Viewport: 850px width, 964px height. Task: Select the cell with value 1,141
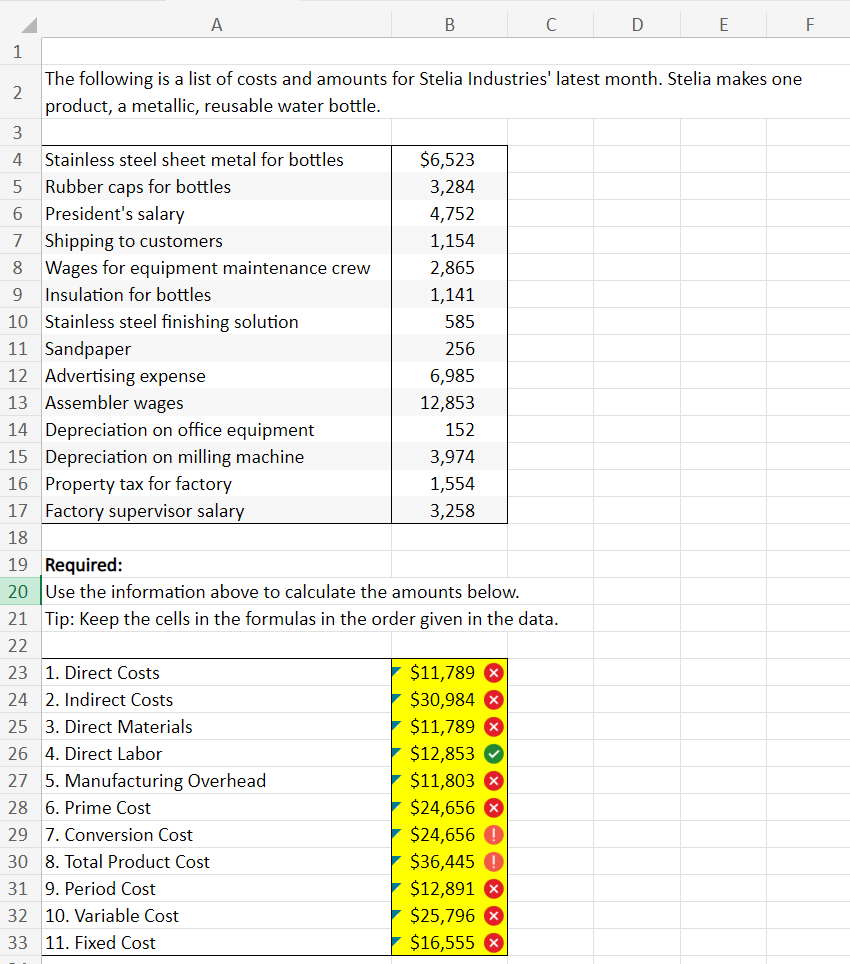[449, 295]
